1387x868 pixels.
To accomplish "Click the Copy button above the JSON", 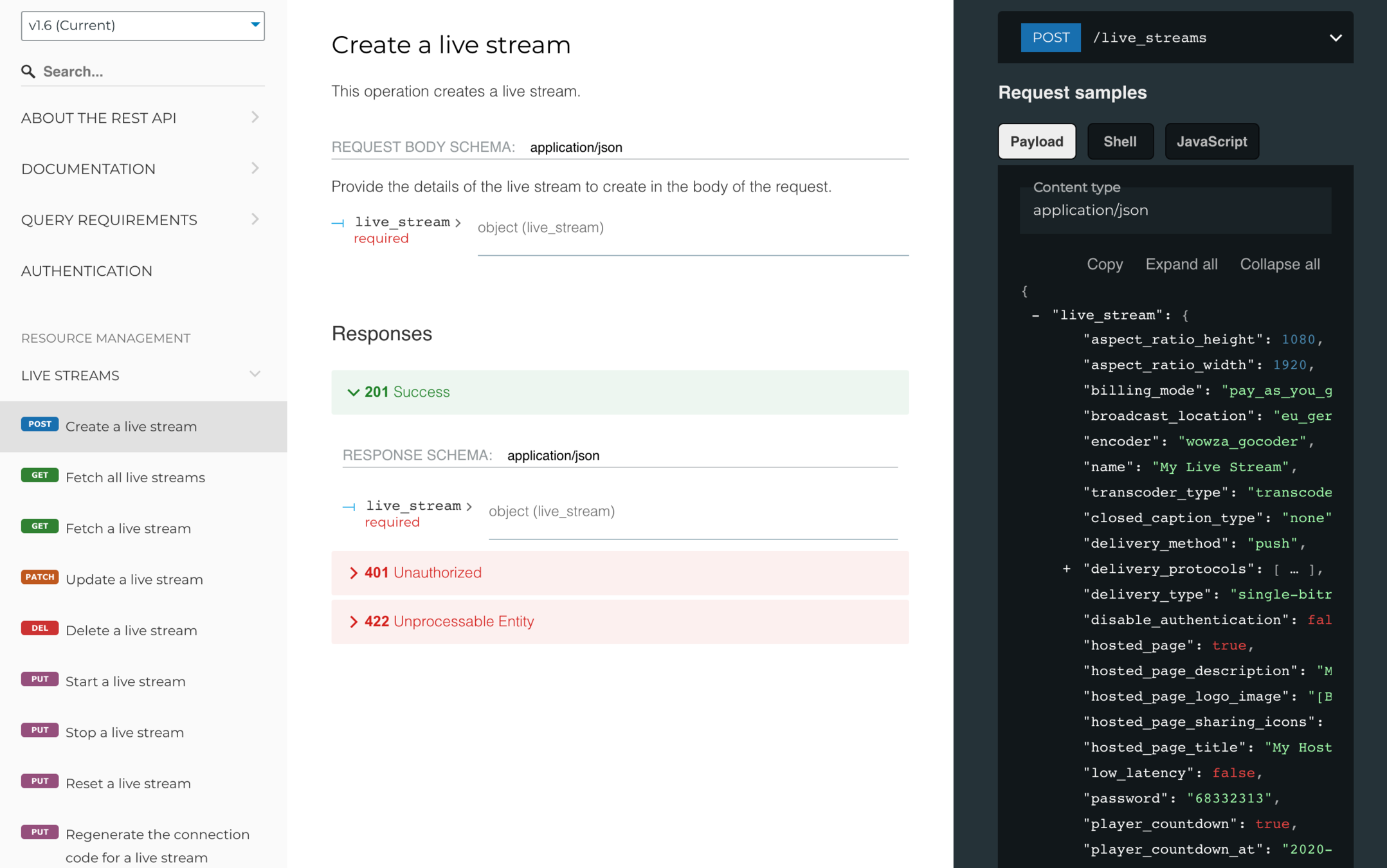I will pyautogui.click(x=1104, y=264).
